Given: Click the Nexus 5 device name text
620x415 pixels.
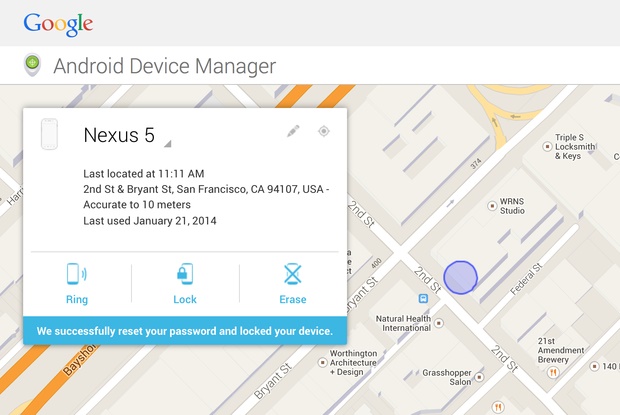Looking at the screenshot, I should (119, 135).
